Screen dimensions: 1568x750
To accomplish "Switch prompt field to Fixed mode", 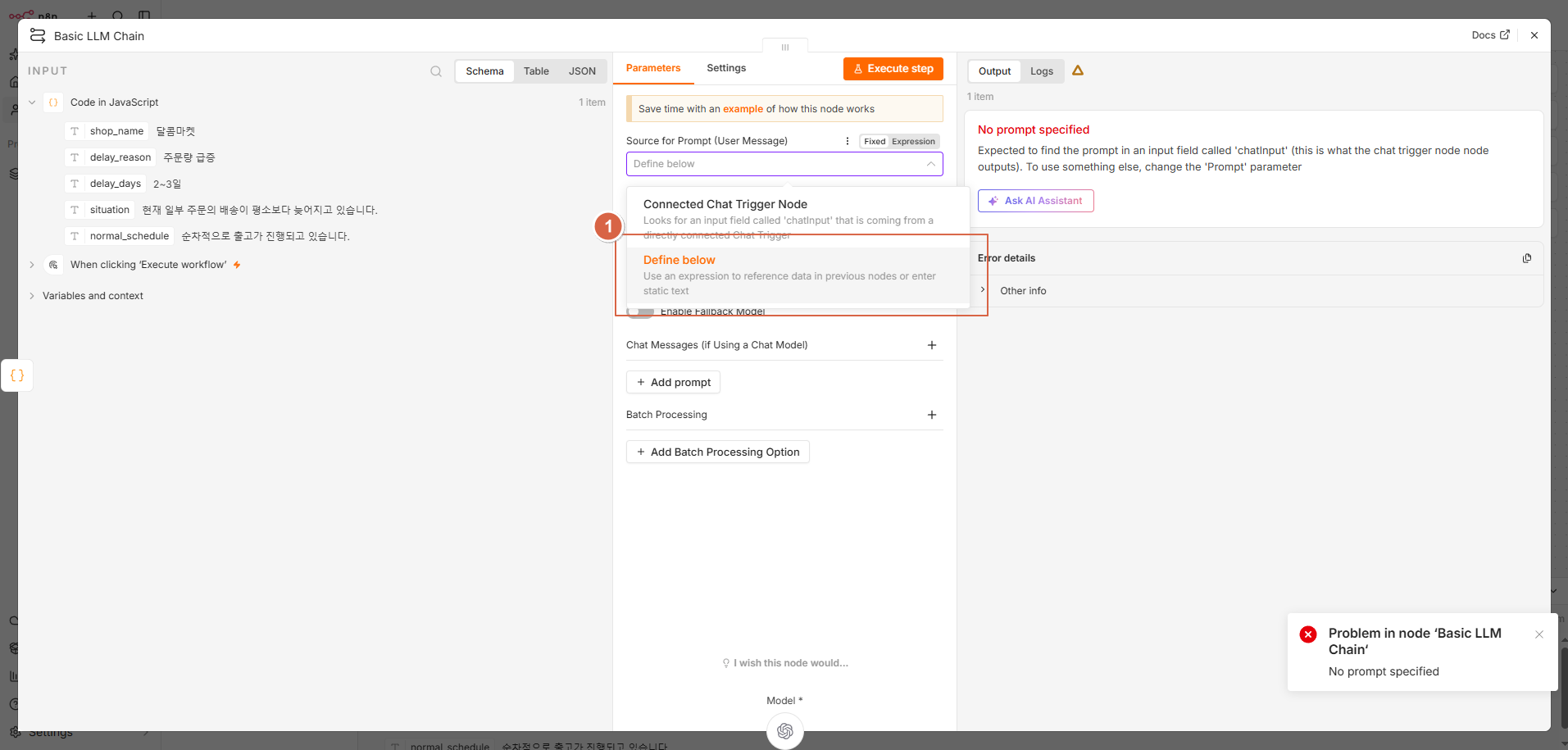I will point(875,142).
